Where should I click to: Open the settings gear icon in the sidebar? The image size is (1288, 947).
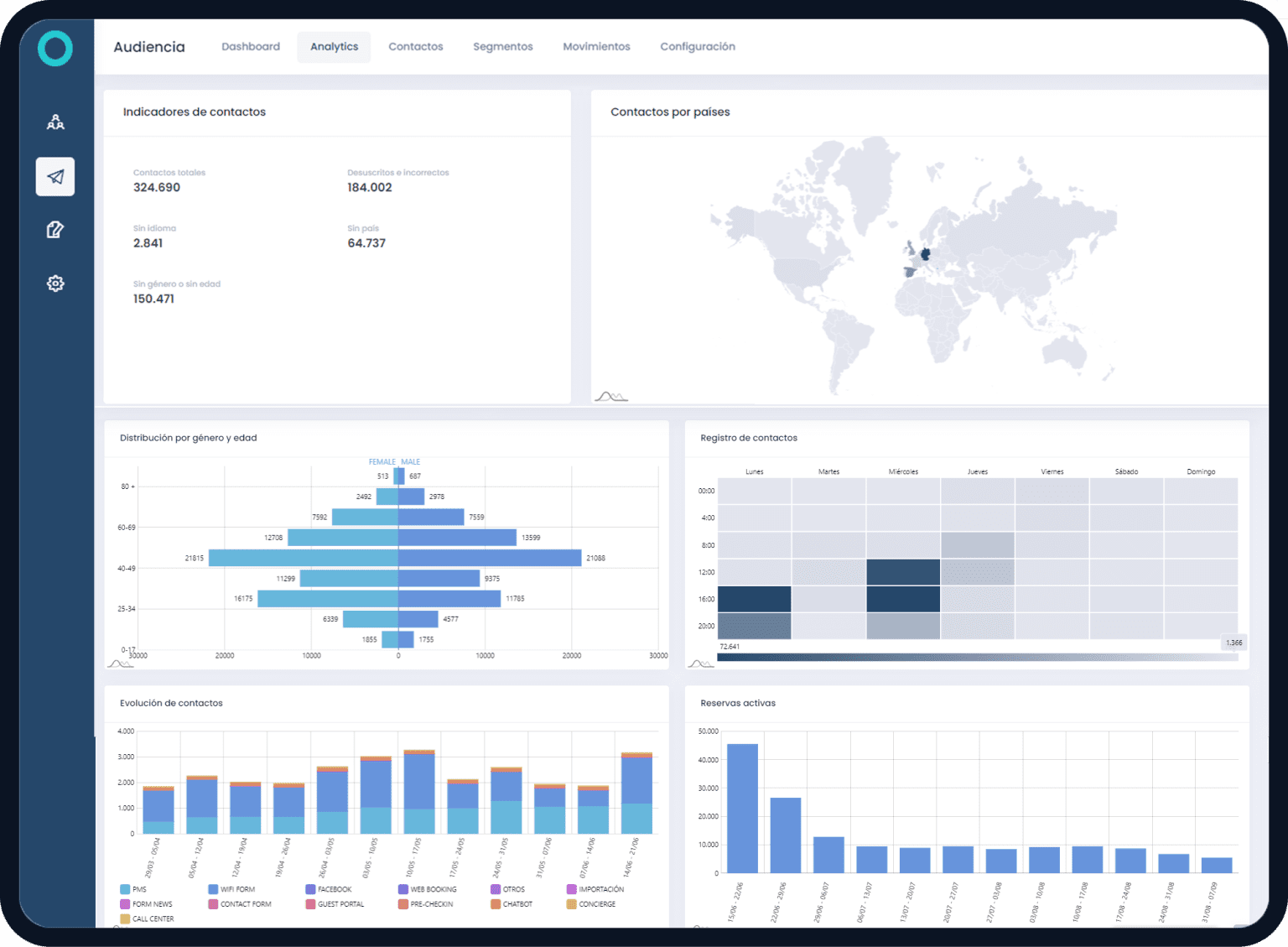(55, 283)
